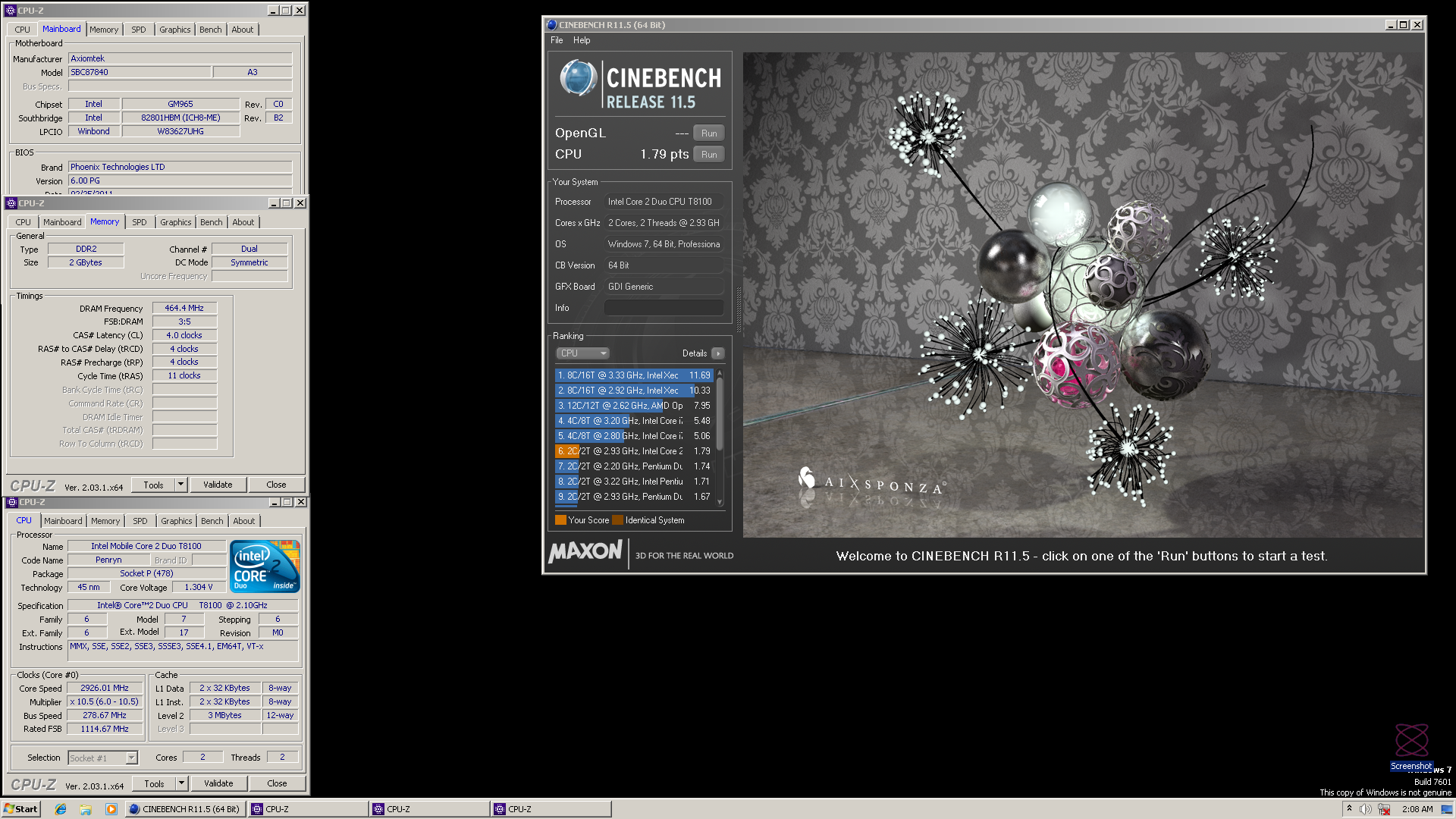The width and height of the screenshot is (1456, 819).
Task: Click the Show Desktop button in the taskbar
Action: pos(1447,809)
